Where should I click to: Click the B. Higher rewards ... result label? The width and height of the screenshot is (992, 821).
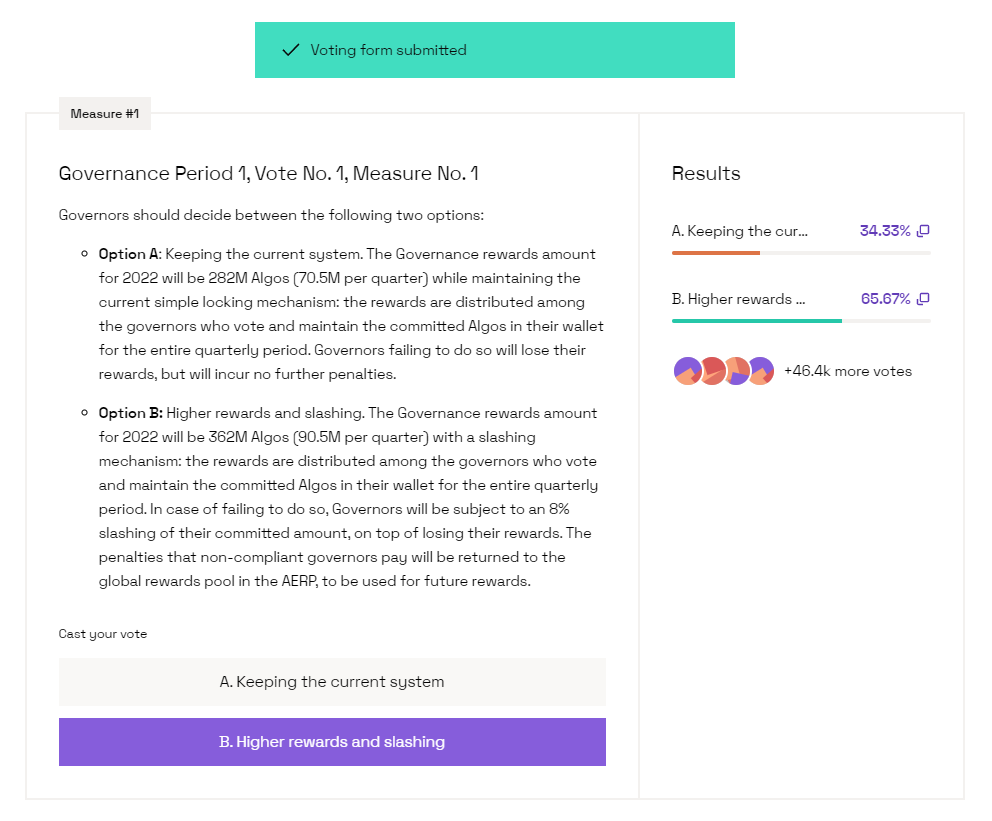[x=738, y=299]
